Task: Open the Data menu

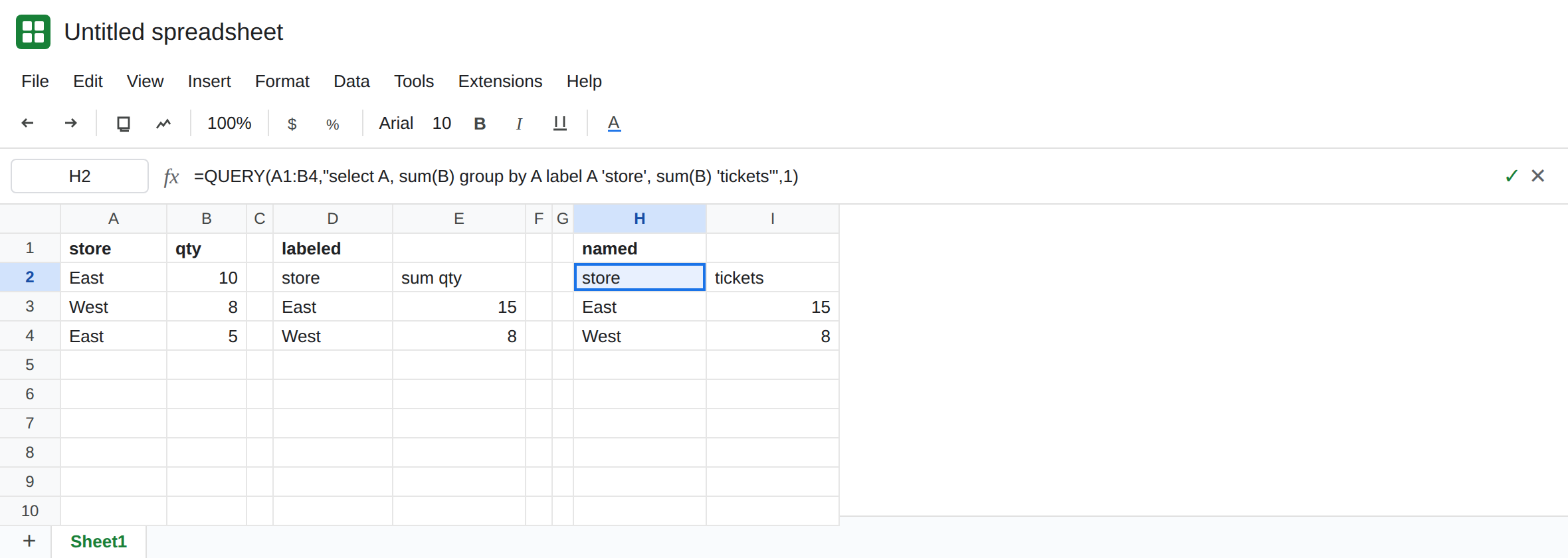Action: pos(351,81)
